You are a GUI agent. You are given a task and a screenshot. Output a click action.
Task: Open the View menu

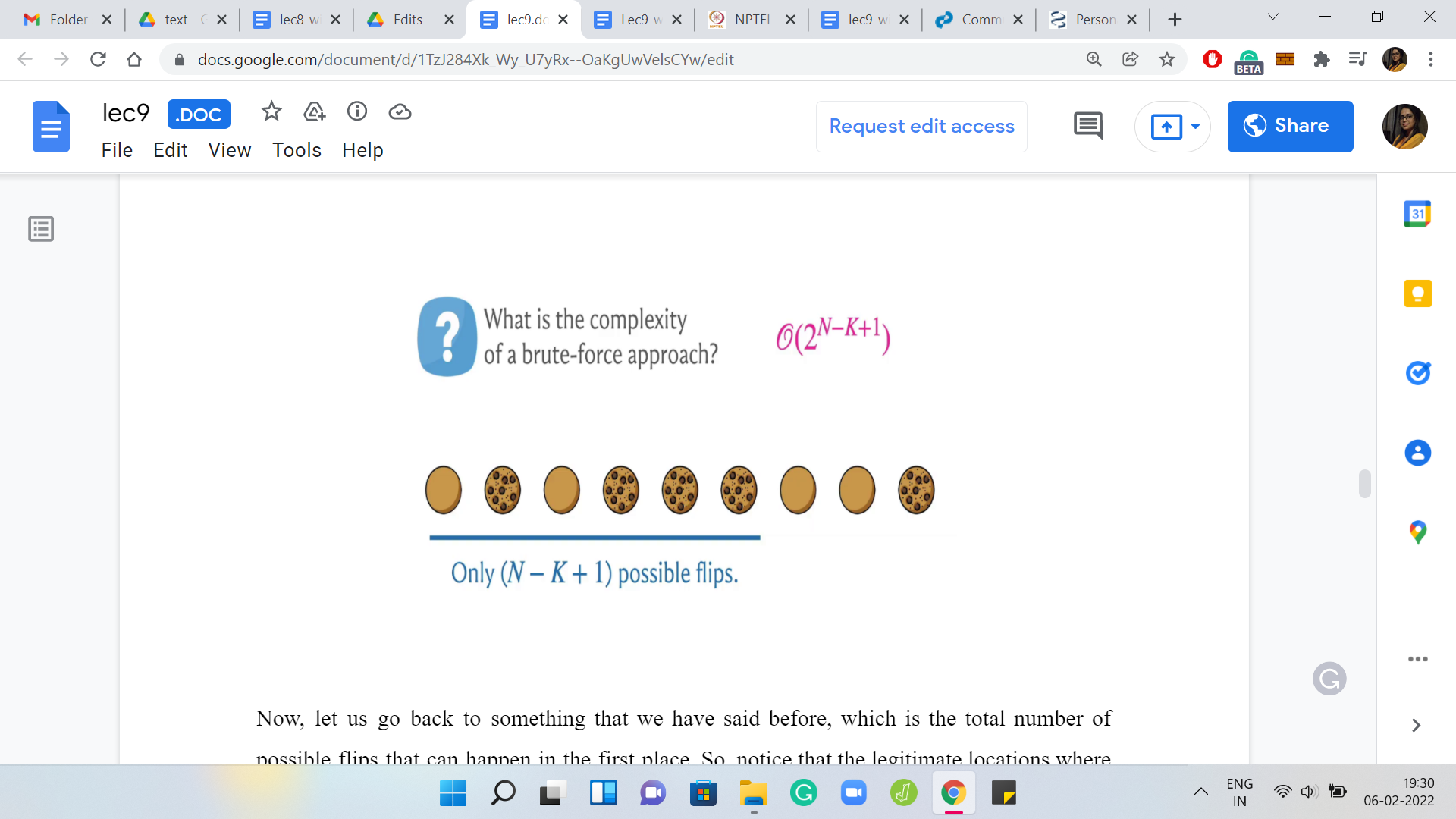click(229, 150)
